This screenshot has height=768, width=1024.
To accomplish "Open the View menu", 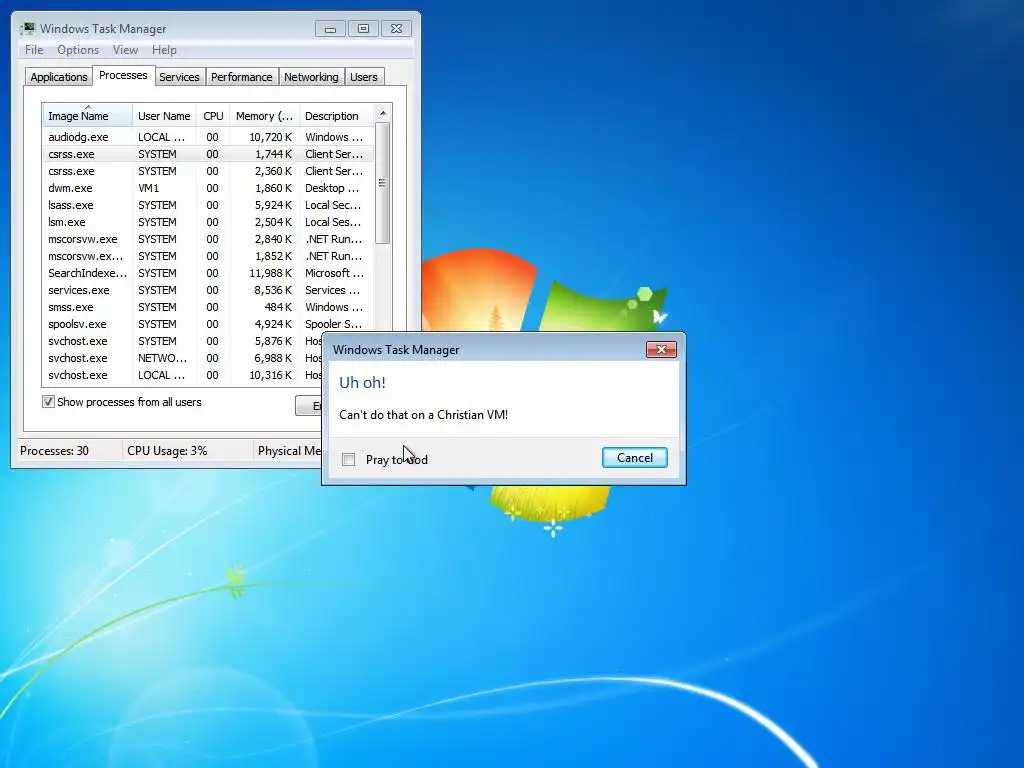I will point(125,50).
